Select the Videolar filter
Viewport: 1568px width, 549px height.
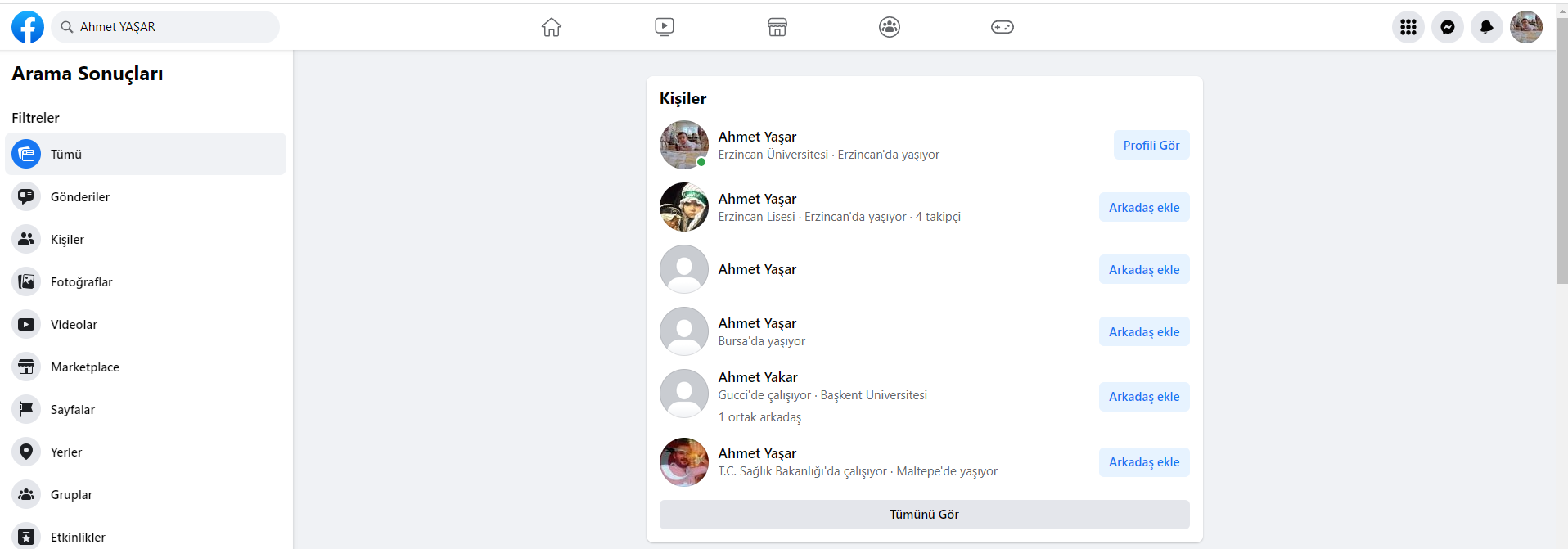[74, 324]
